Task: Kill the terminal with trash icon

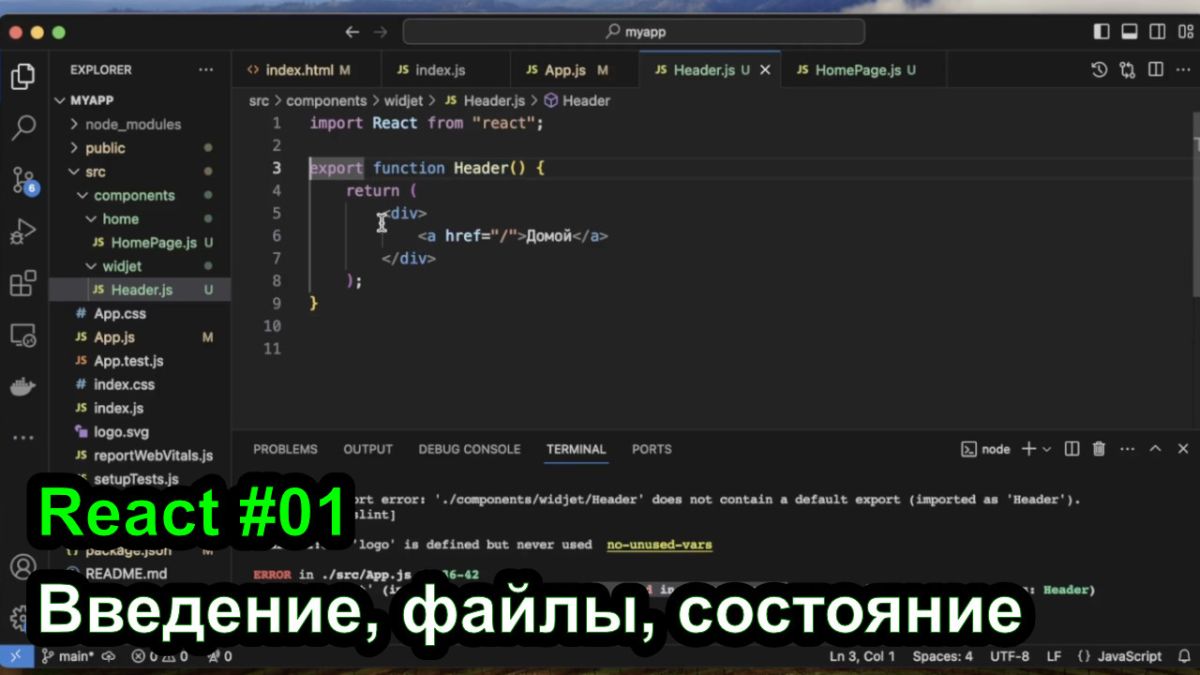Action: [1099, 449]
